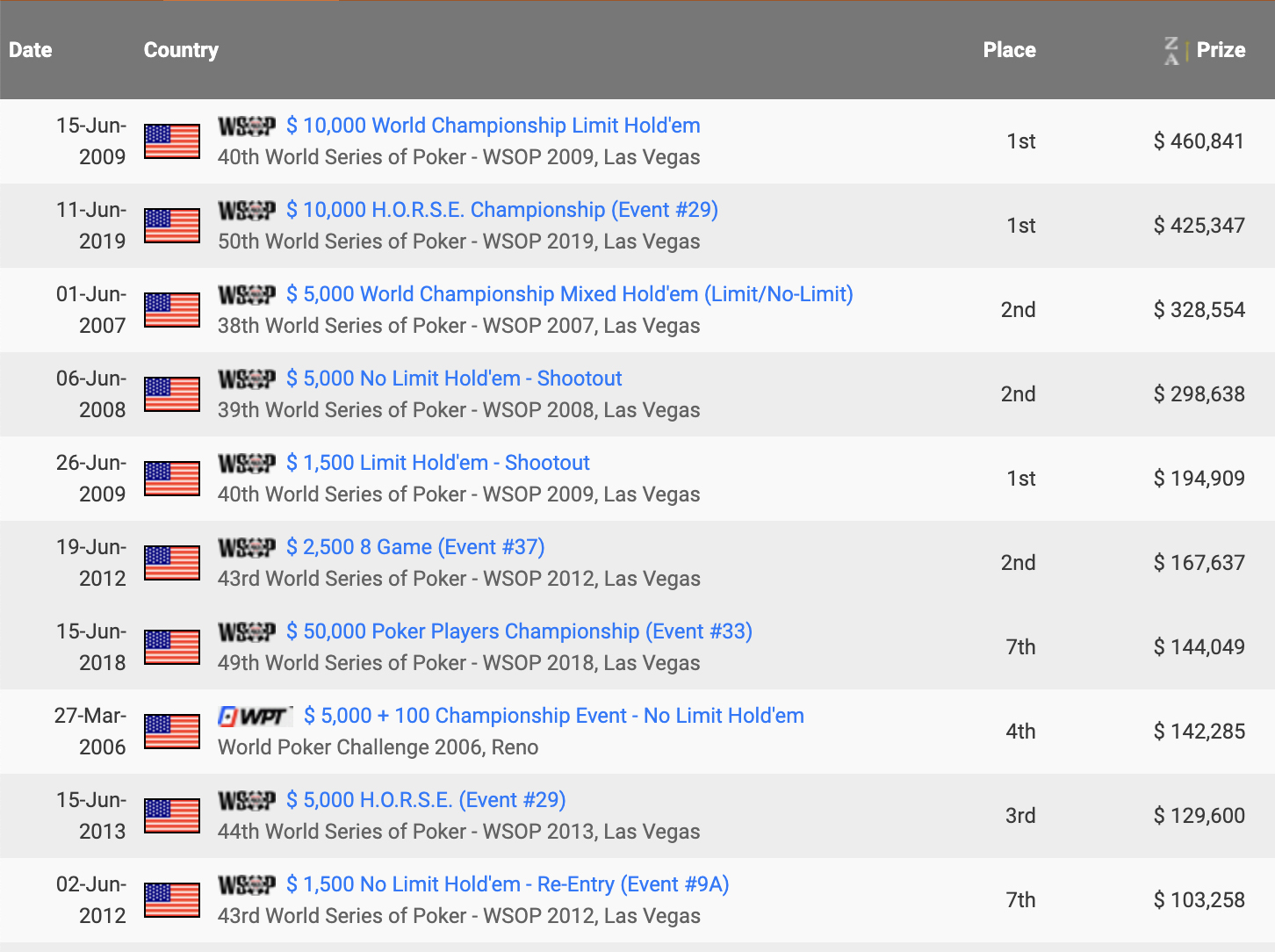The height and width of the screenshot is (952, 1275).
Task: Click the US flag in the 27-Mar-2006 row
Action: click(x=172, y=732)
